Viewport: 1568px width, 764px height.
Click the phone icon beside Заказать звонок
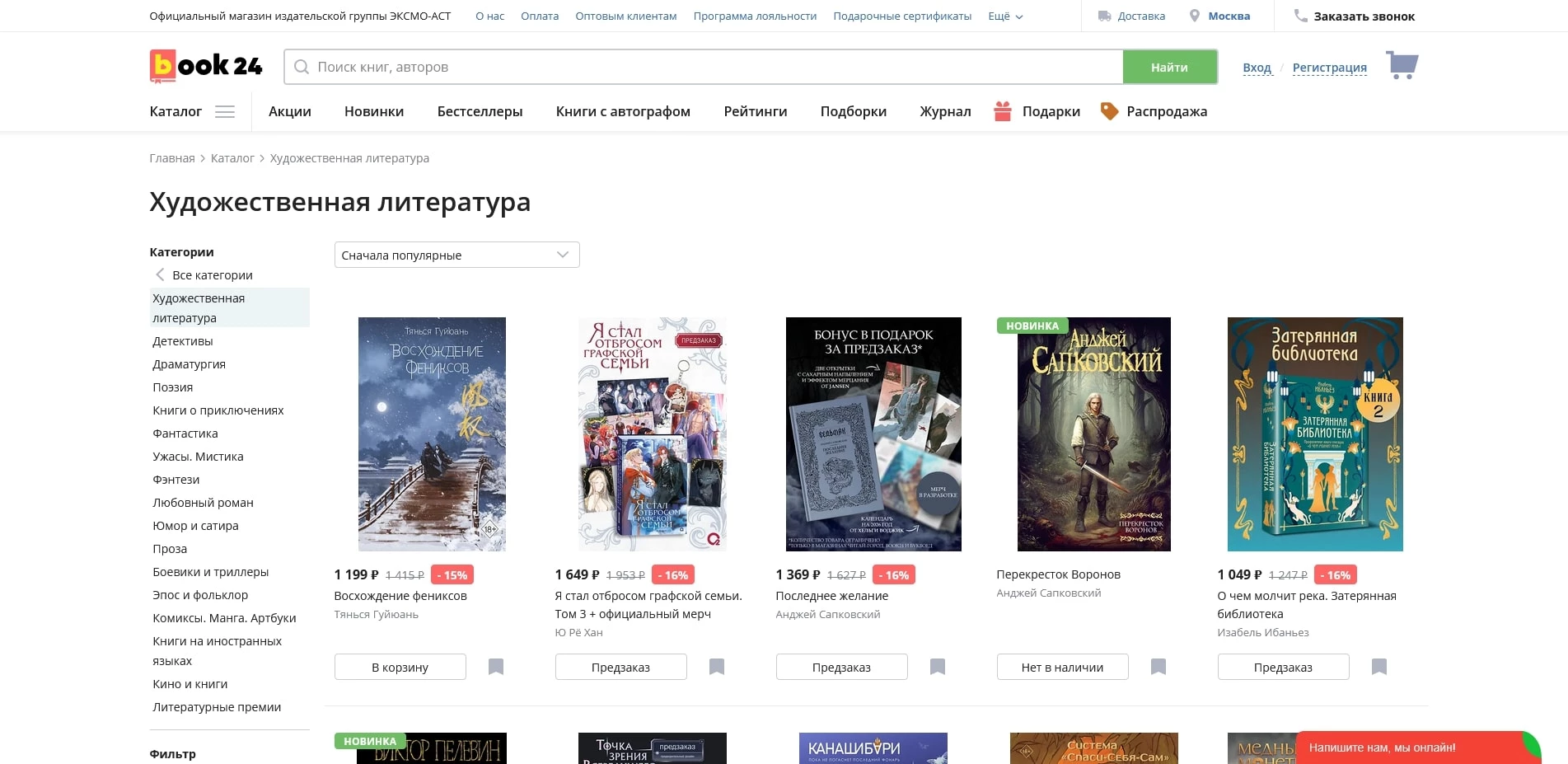1300,16
